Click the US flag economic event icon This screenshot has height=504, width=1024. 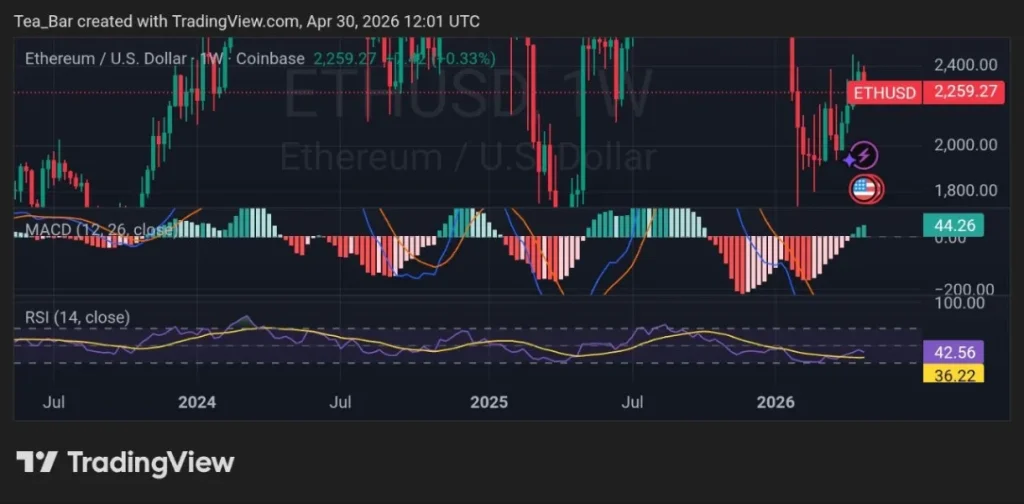[863, 189]
